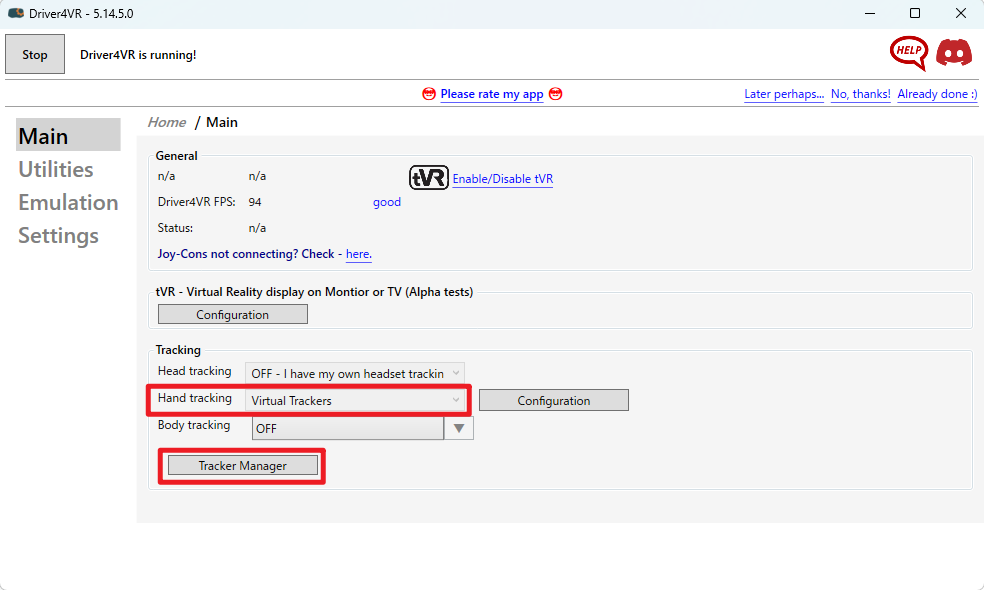Image resolution: width=984 pixels, height=590 pixels.
Task: Open Hand tracking Virtual Trackers dropdown
Action: coord(355,400)
